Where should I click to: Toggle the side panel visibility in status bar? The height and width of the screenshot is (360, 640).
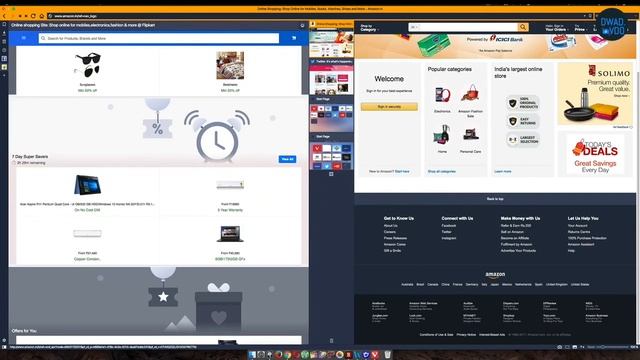click(4, 347)
